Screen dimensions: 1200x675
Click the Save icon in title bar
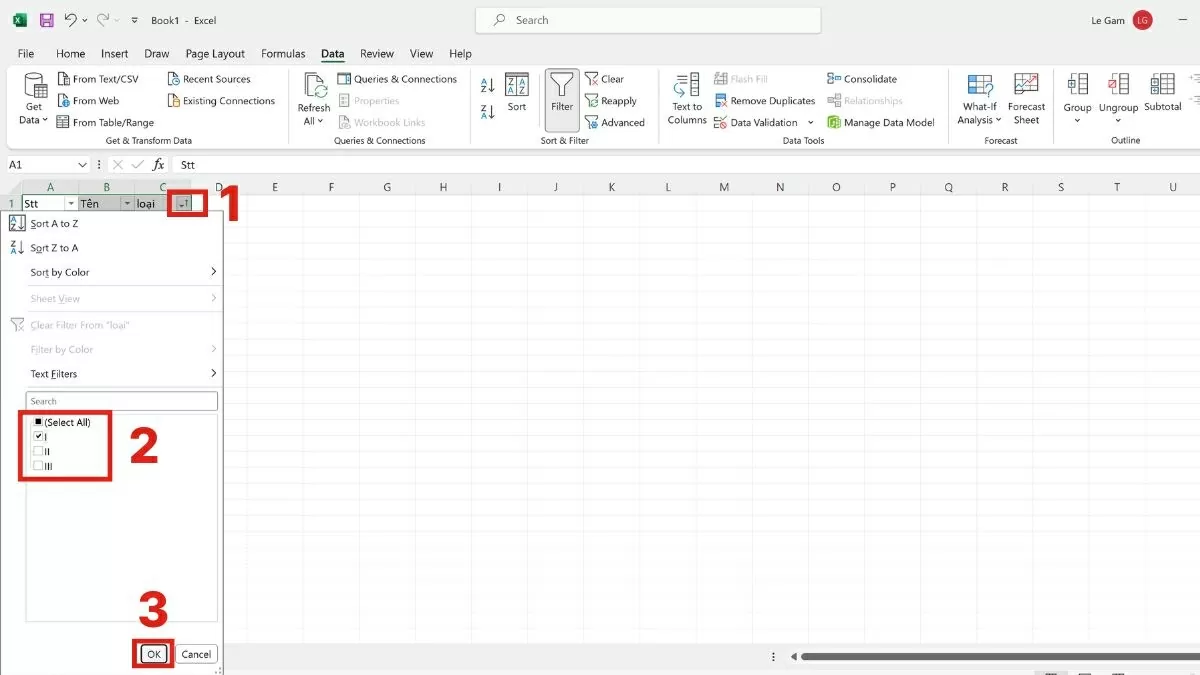click(47, 20)
